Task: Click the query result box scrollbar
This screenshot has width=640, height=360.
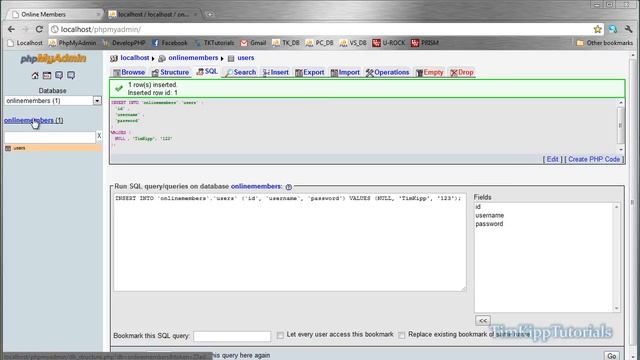Action: pos(621,126)
